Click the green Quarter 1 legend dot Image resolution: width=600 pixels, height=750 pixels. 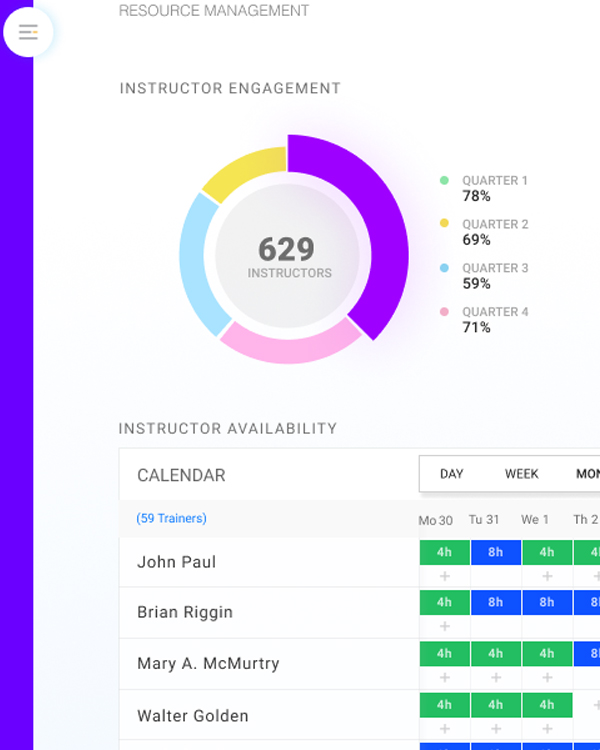[444, 181]
